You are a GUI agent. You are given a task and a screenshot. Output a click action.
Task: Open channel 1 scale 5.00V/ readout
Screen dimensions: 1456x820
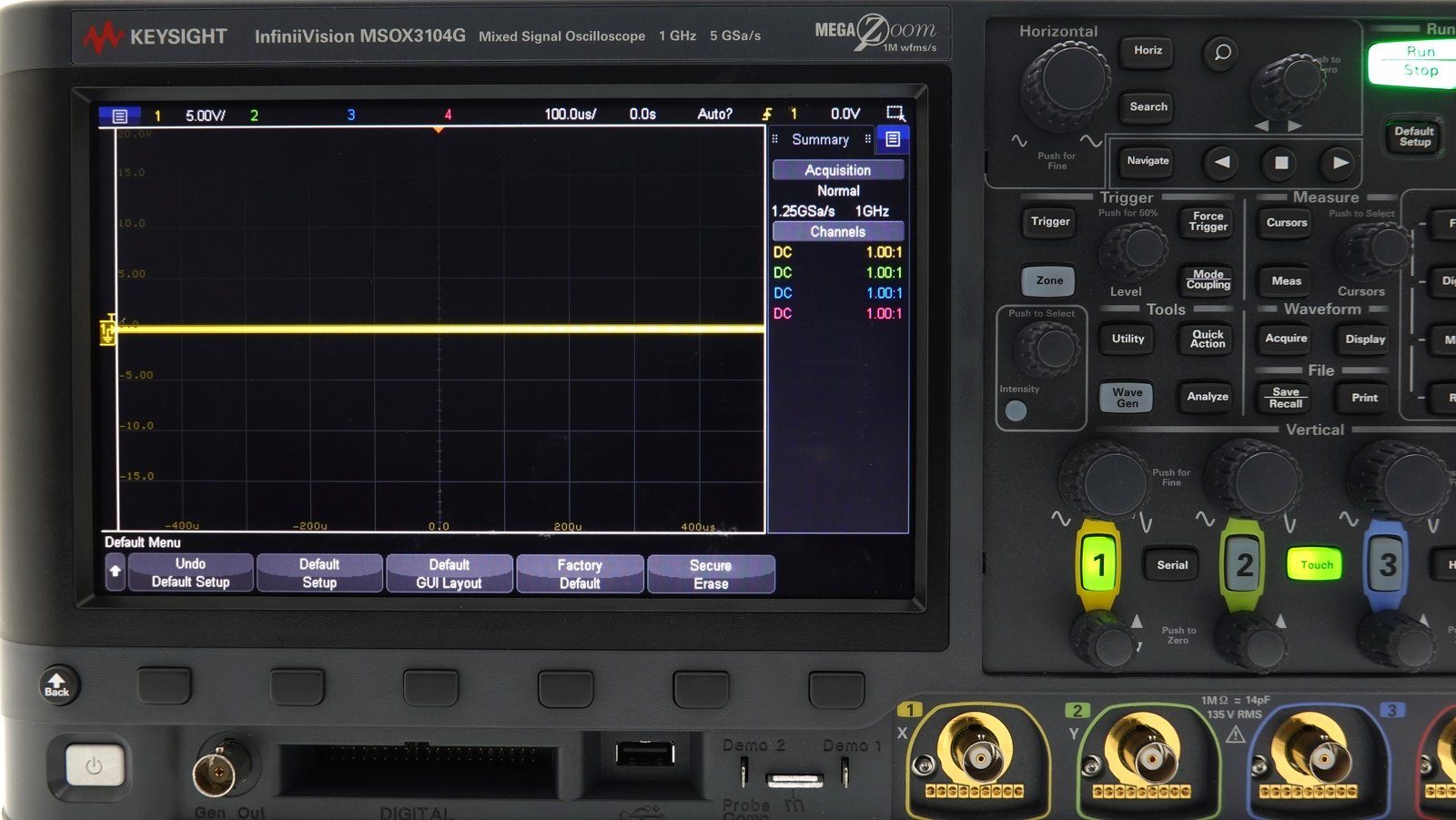tap(205, 116)
